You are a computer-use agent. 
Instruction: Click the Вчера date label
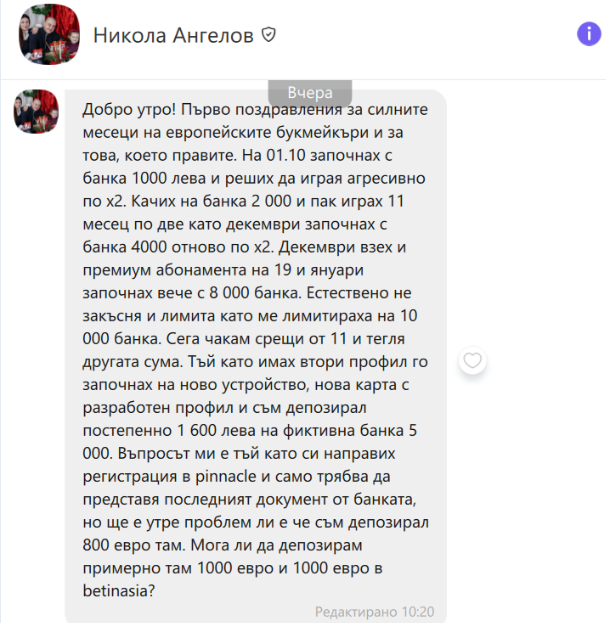310,93
